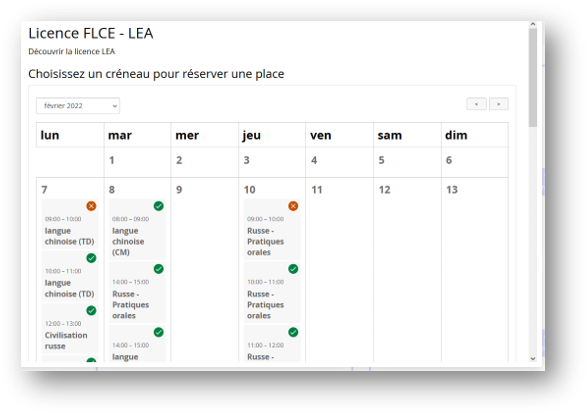Image resolution: width=587 pixels, height=413 pixels.
Task: Click green check on Thursday 10:00 Russe slot
Action: pos(293,269)
